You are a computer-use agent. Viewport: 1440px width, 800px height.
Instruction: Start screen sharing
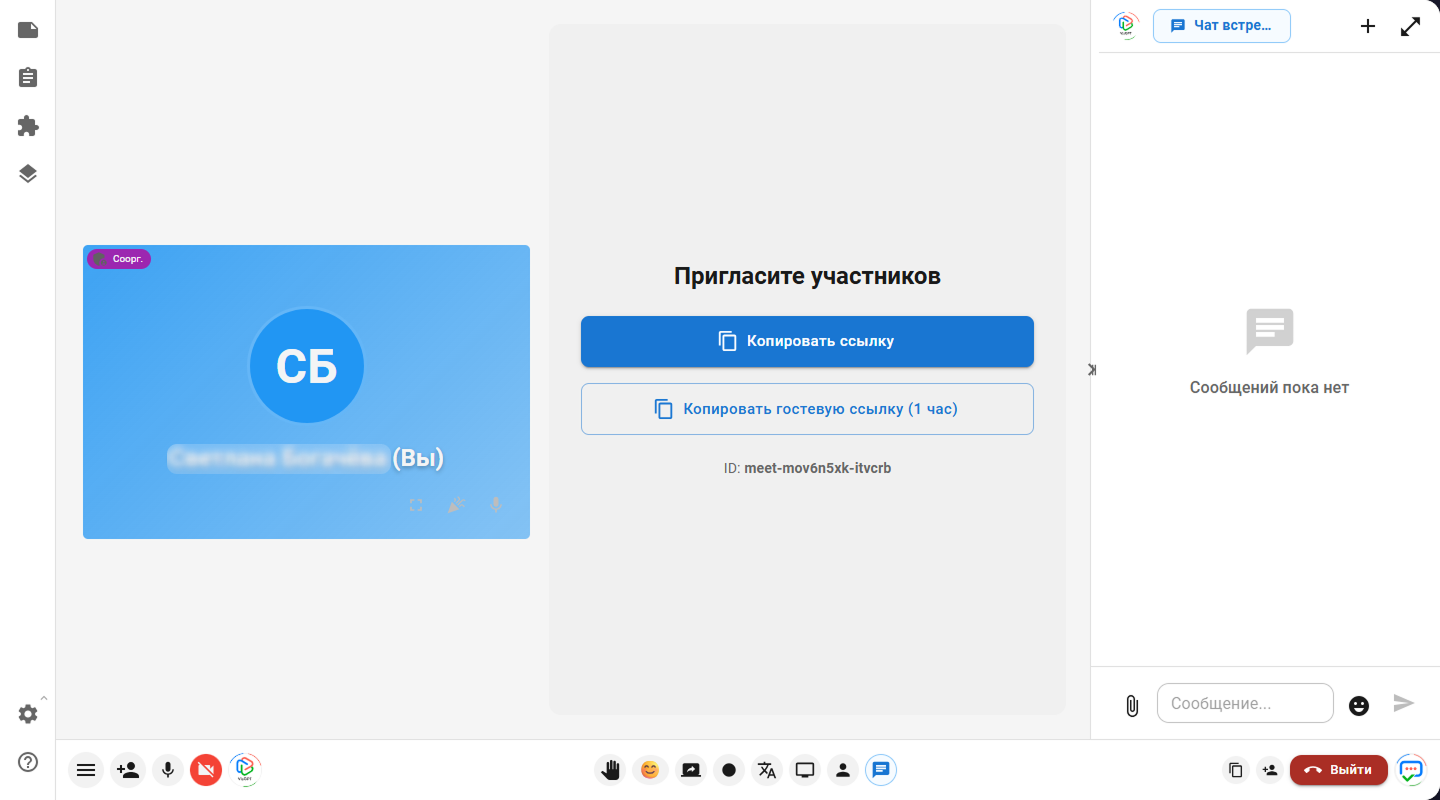click(691, 770)
